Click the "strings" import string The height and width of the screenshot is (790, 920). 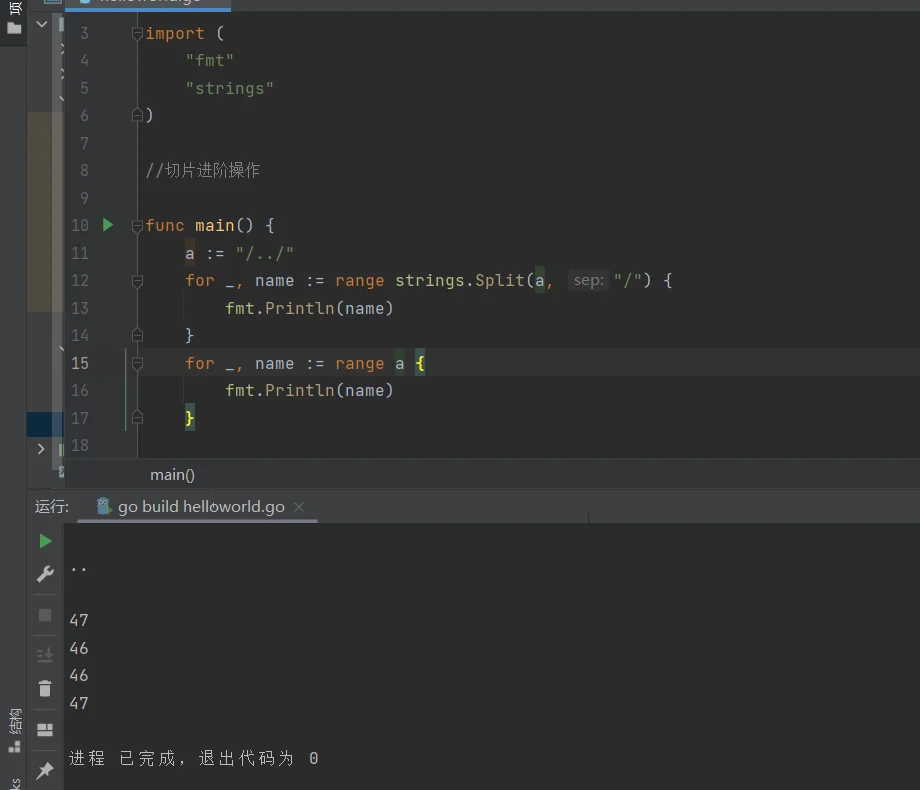tap(229, 89)
